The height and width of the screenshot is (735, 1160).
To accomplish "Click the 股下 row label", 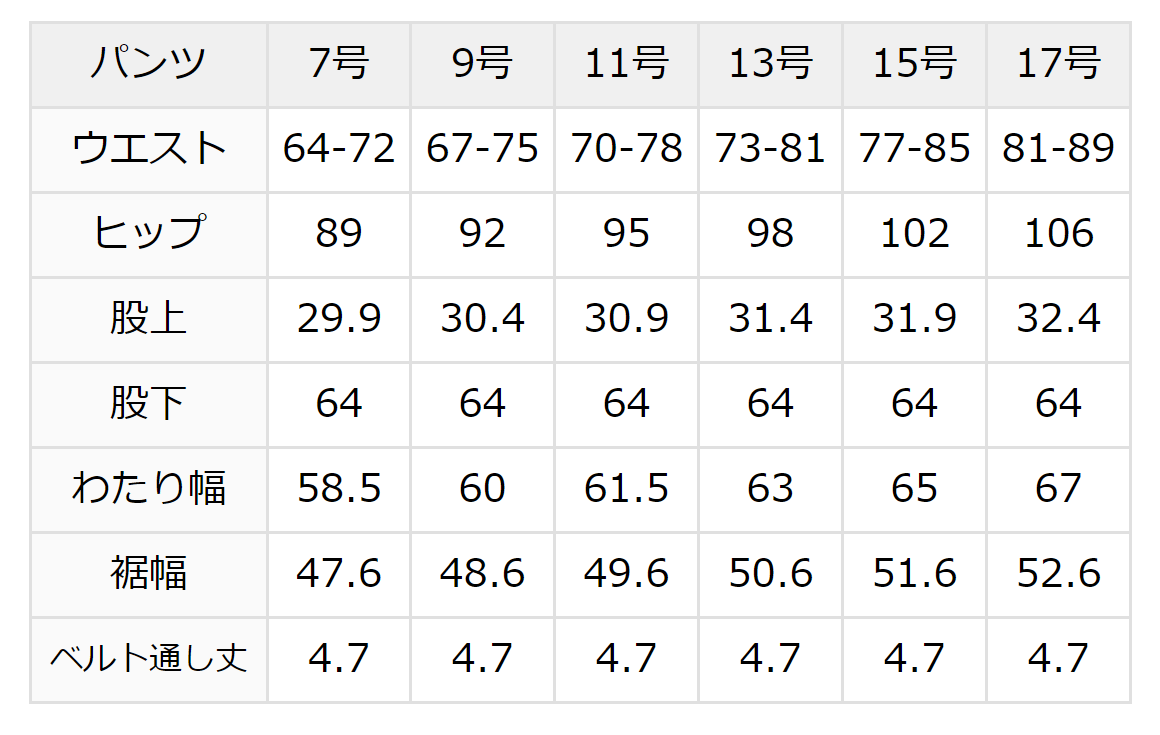I will pyautogui.click(x=149, y=405).
